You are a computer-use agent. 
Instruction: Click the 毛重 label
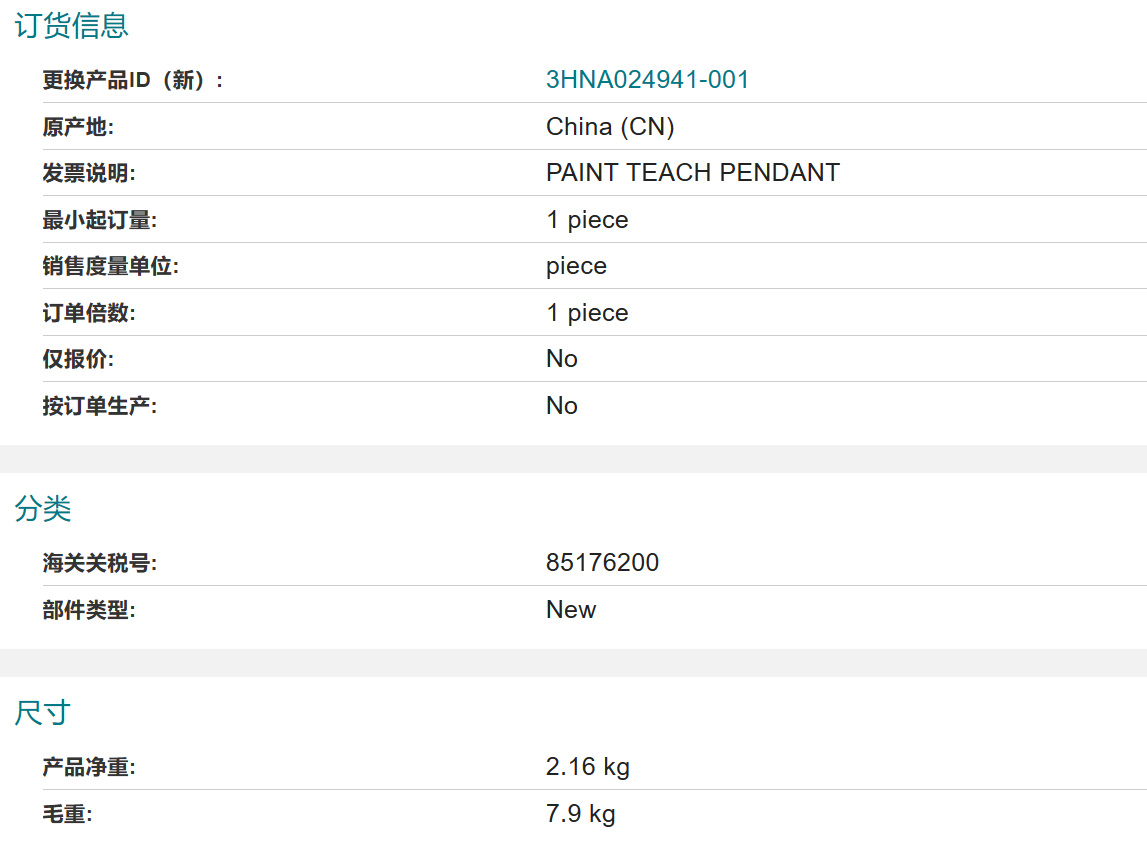[x=67, y=814]
